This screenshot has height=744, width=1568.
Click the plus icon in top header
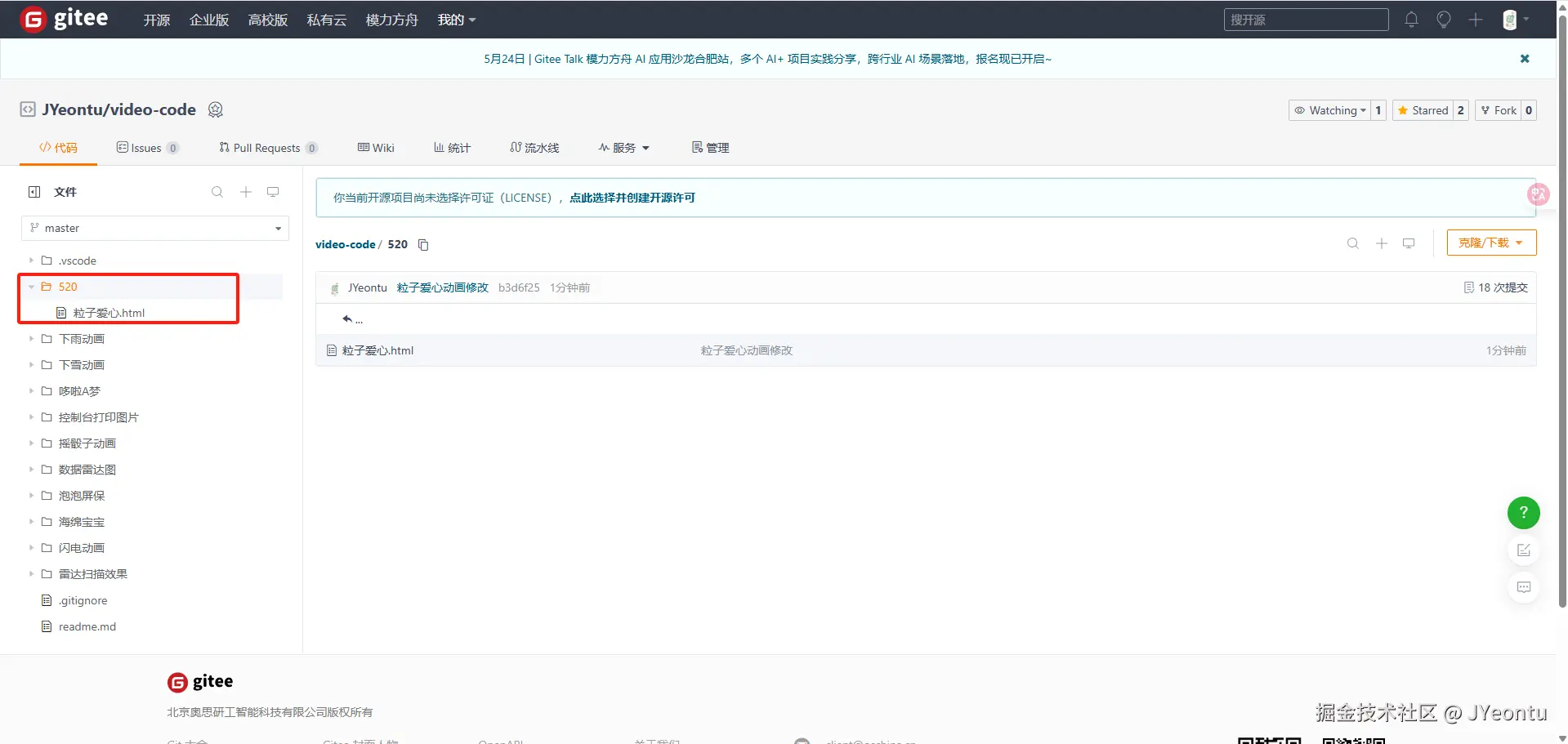tap(1476, 20)
